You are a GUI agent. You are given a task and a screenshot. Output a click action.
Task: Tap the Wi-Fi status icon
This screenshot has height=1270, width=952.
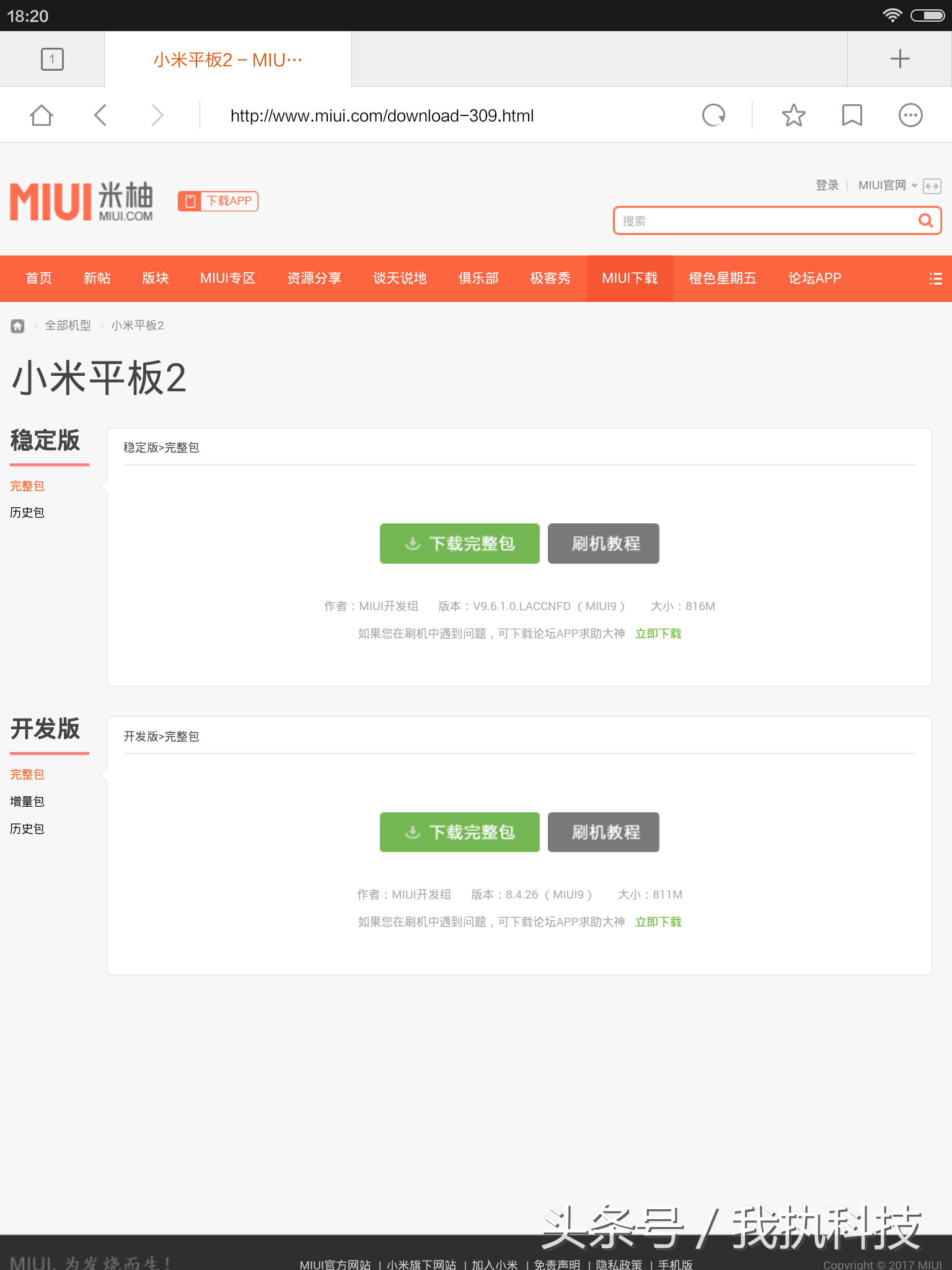click(x=892, y=16)
